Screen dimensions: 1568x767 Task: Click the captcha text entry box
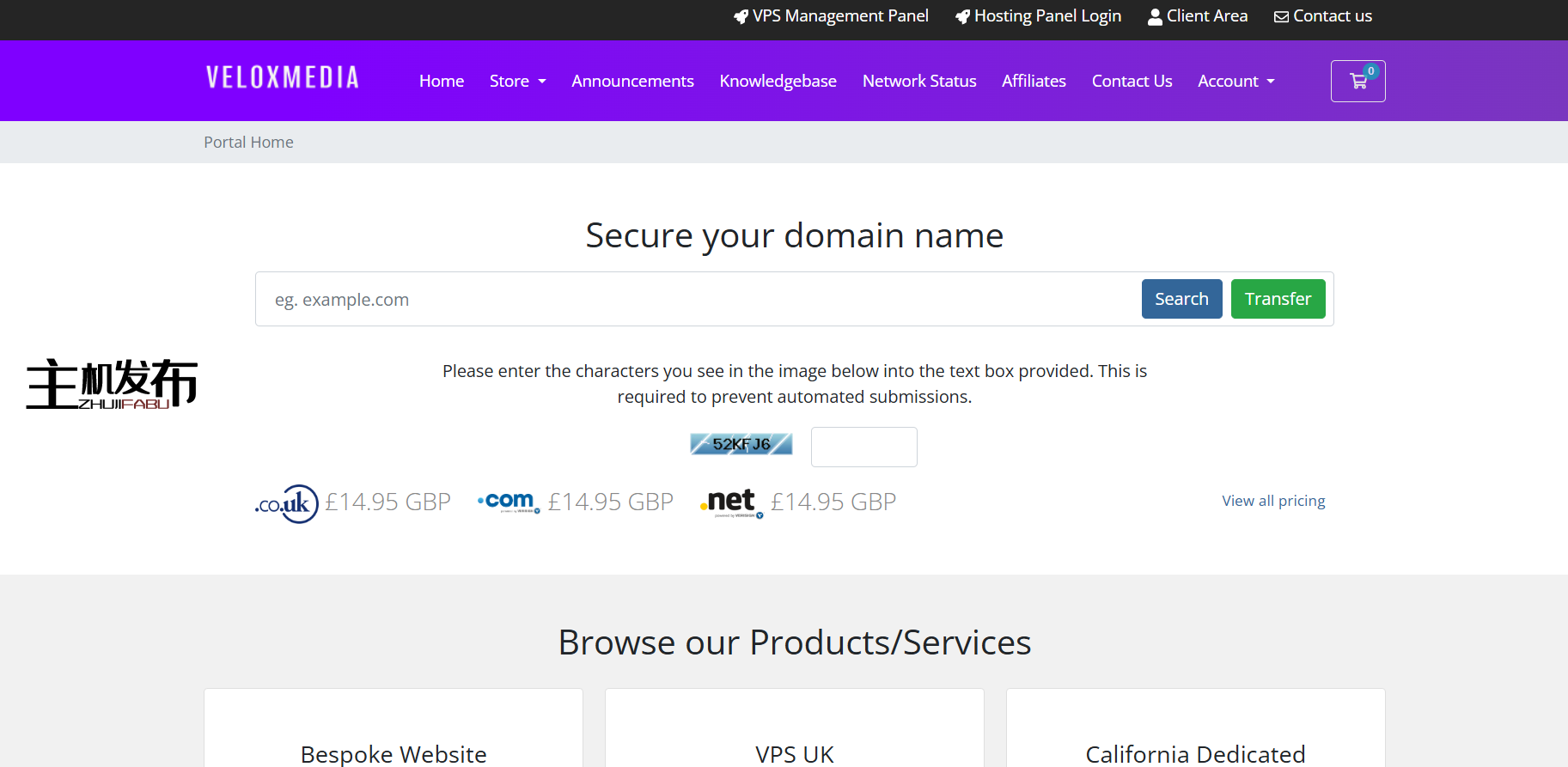pyautogui.click(x=863, y=447)
